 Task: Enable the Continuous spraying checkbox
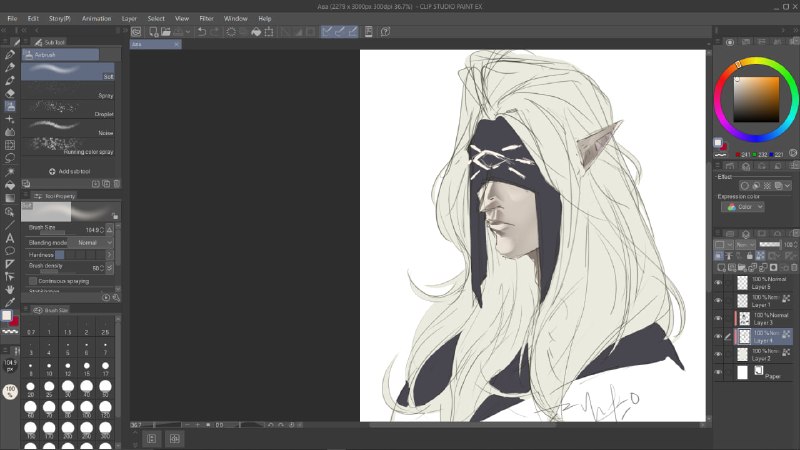33,281
